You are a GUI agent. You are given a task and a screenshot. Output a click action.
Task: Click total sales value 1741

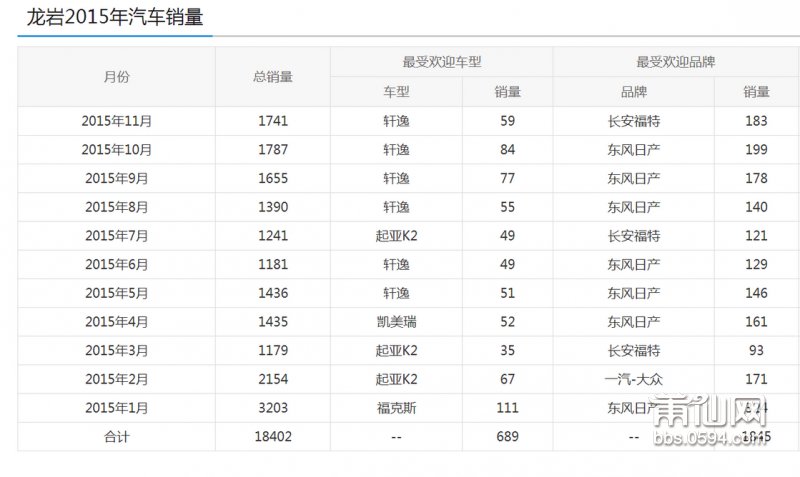click(273, 121)
